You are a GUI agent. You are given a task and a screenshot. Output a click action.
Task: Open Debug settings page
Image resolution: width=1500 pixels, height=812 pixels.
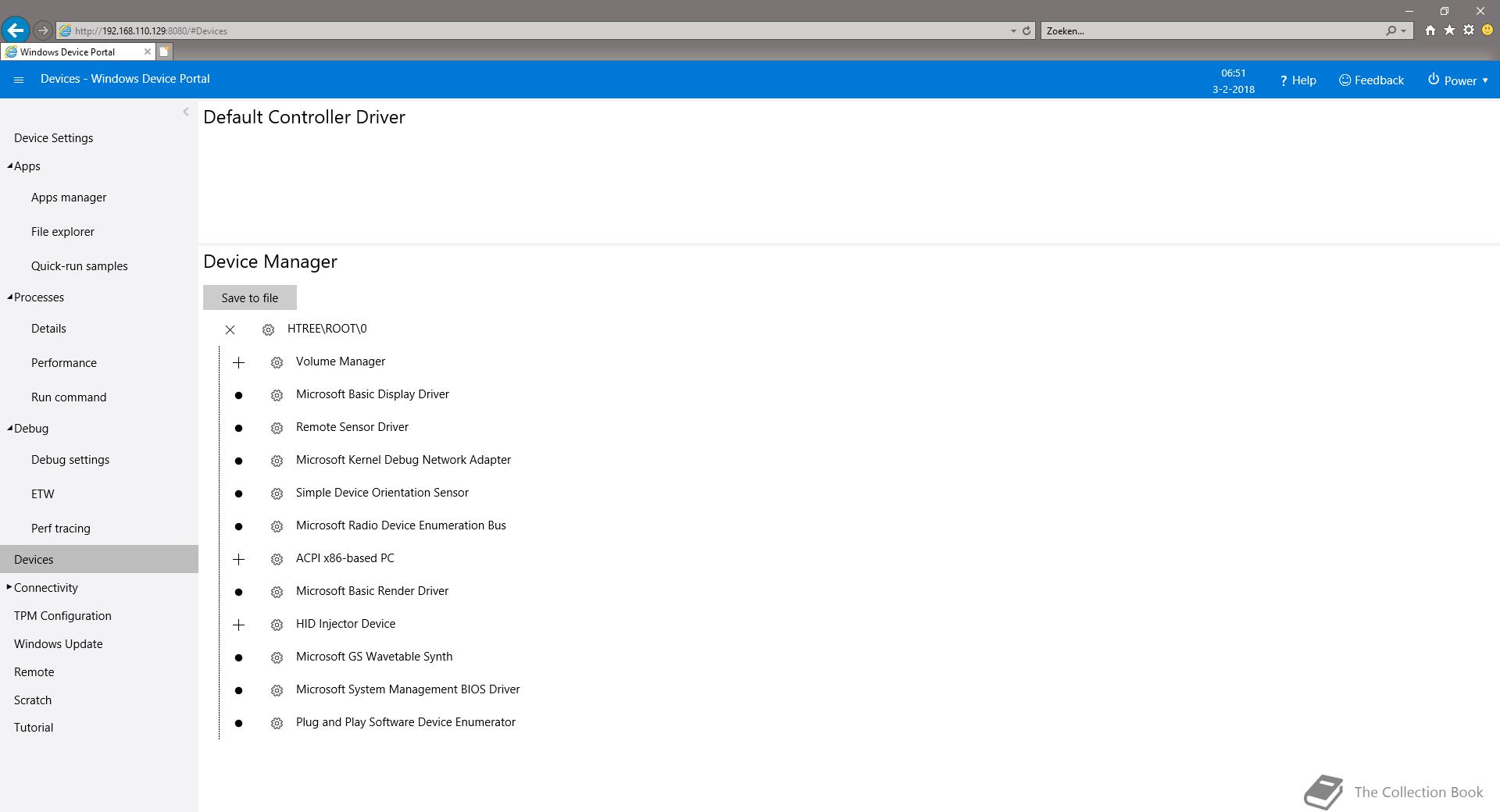[70, 460]
